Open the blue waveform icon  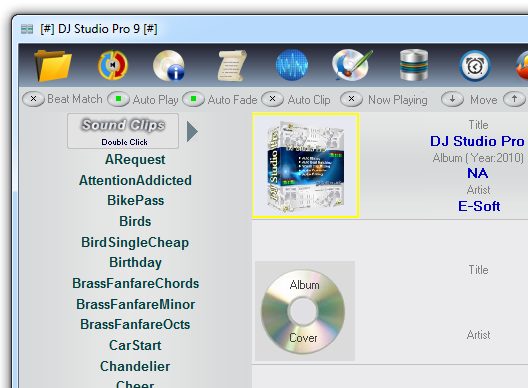[292, 65]
